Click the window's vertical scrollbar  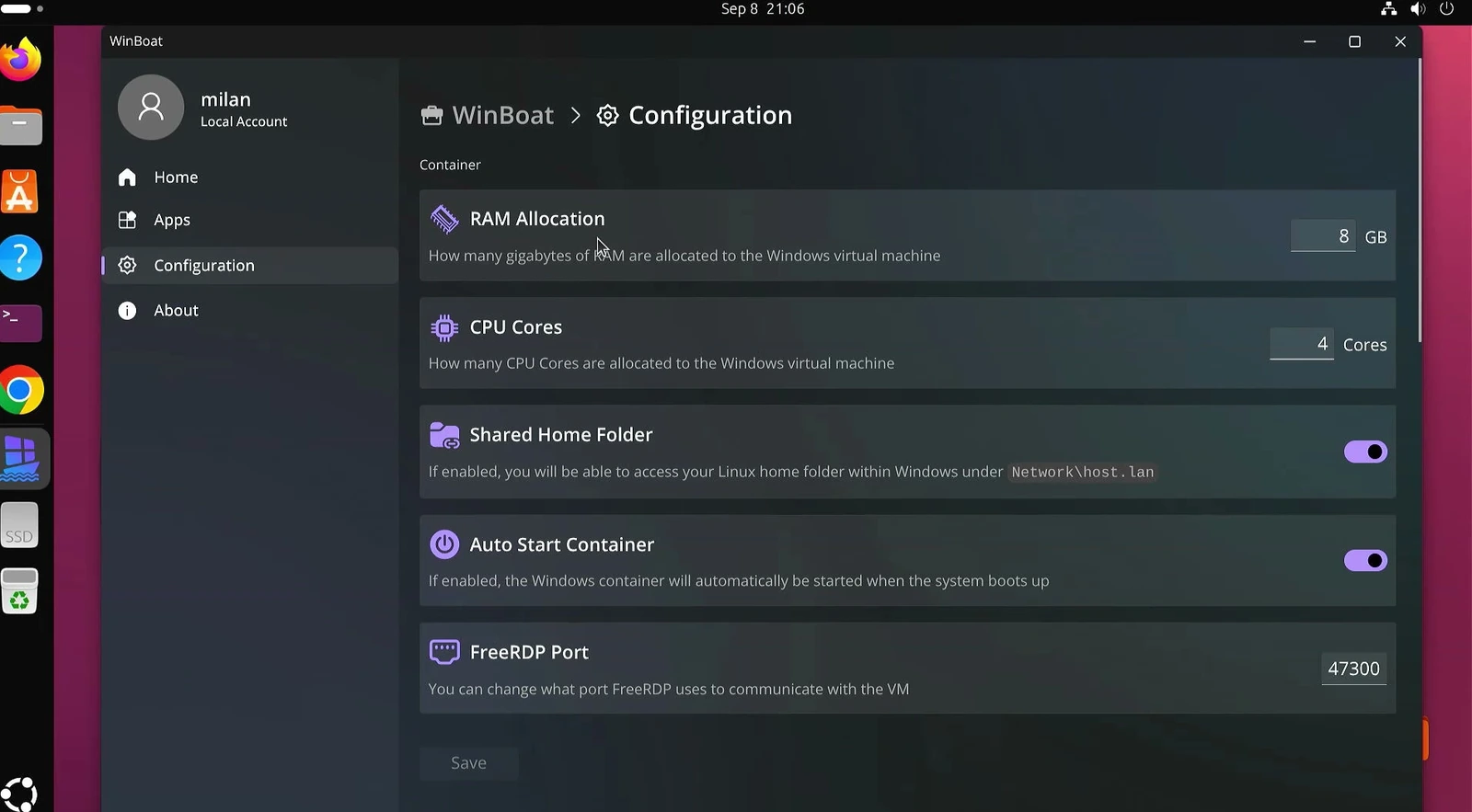1420,200
